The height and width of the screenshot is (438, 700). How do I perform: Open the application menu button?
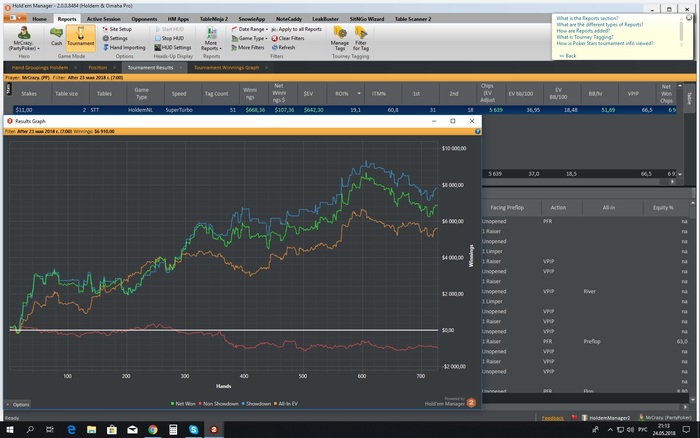pyautogui.click(x=15, y=18)
